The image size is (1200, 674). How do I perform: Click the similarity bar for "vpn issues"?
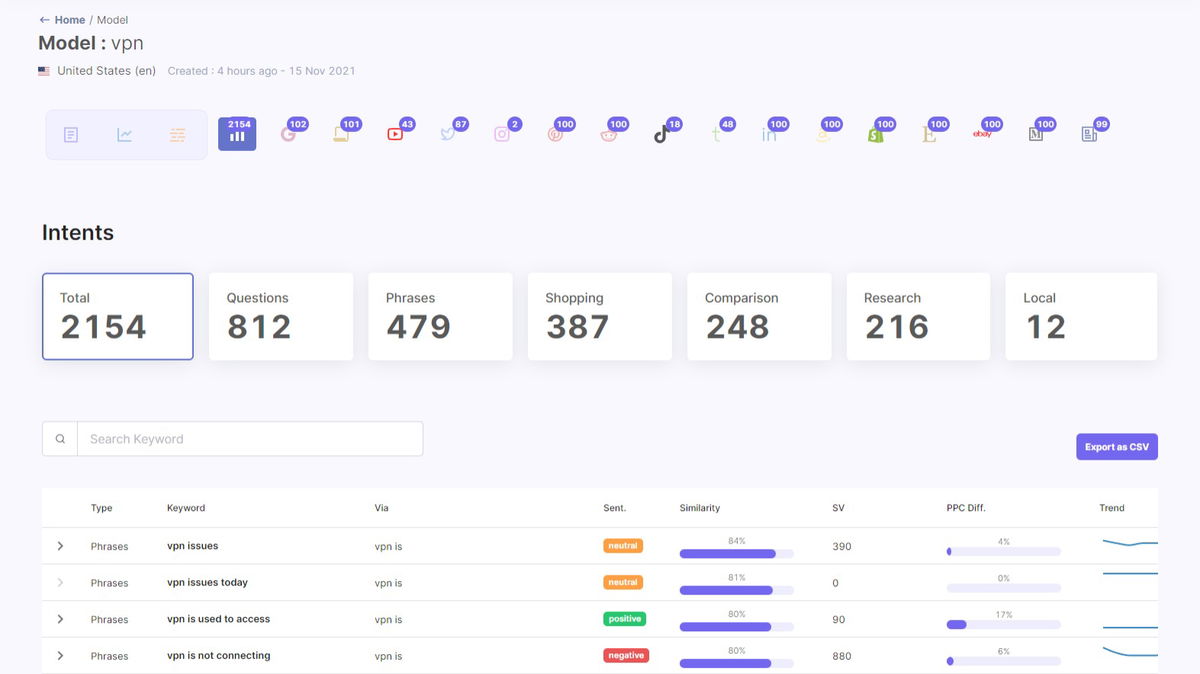click(x=736, y=553)
